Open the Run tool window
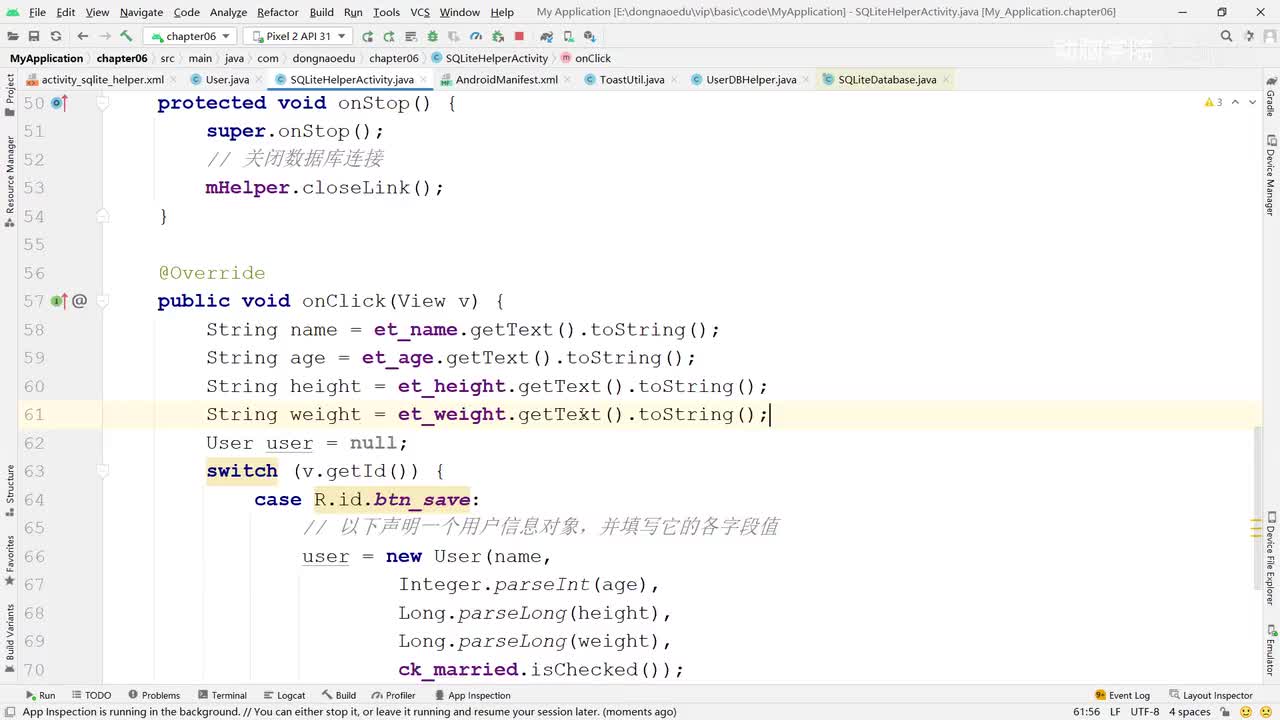Screen dimensions: 1280x720 click(39, 695)
